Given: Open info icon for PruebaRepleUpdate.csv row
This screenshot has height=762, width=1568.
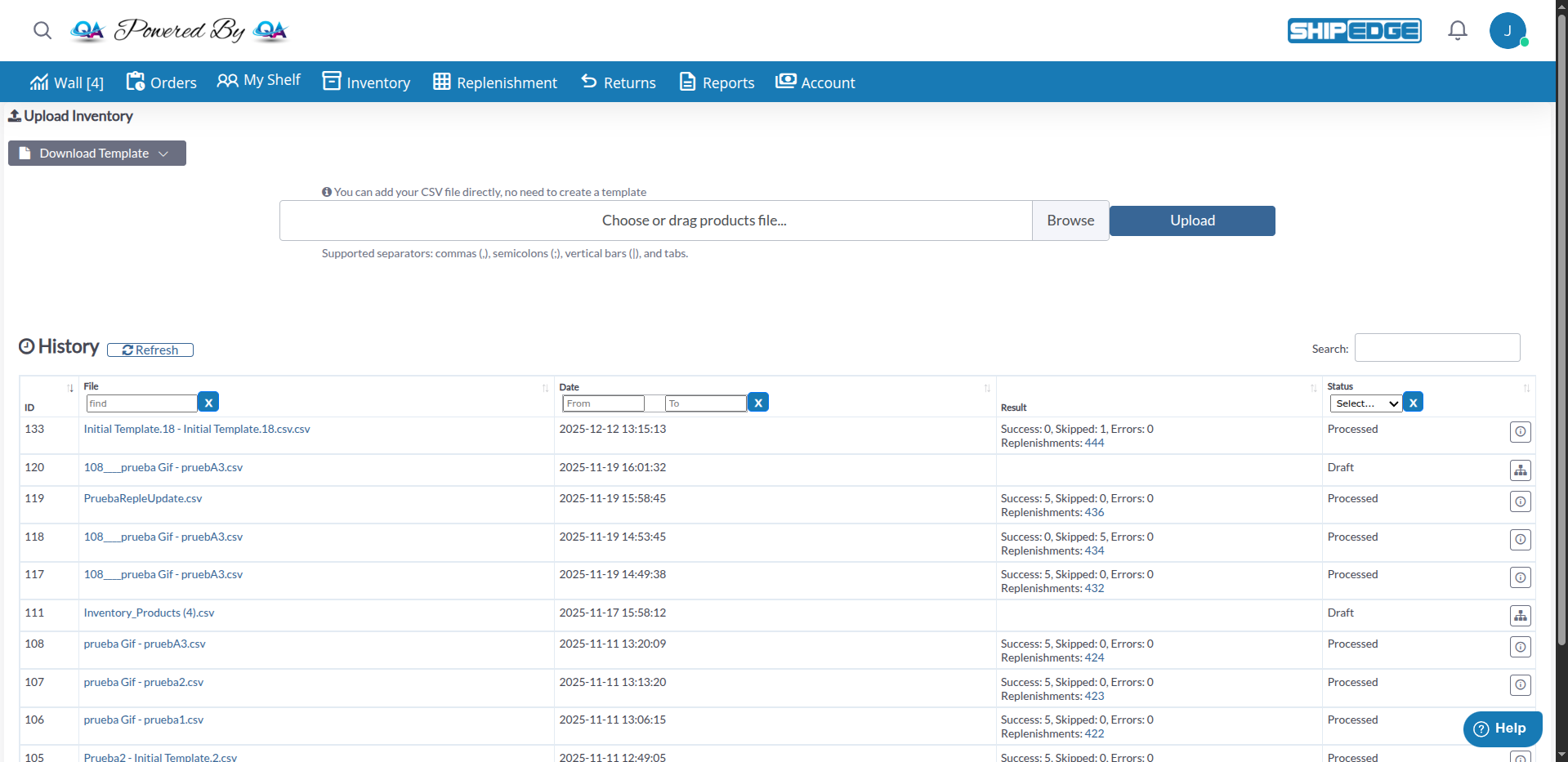Looking at the screenshot, I should point(1520,501).
